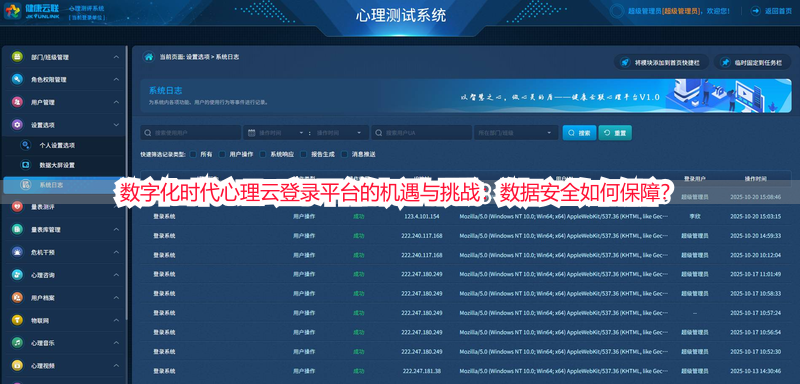Click the 量表测评 heart icon

tap(17, 207)
